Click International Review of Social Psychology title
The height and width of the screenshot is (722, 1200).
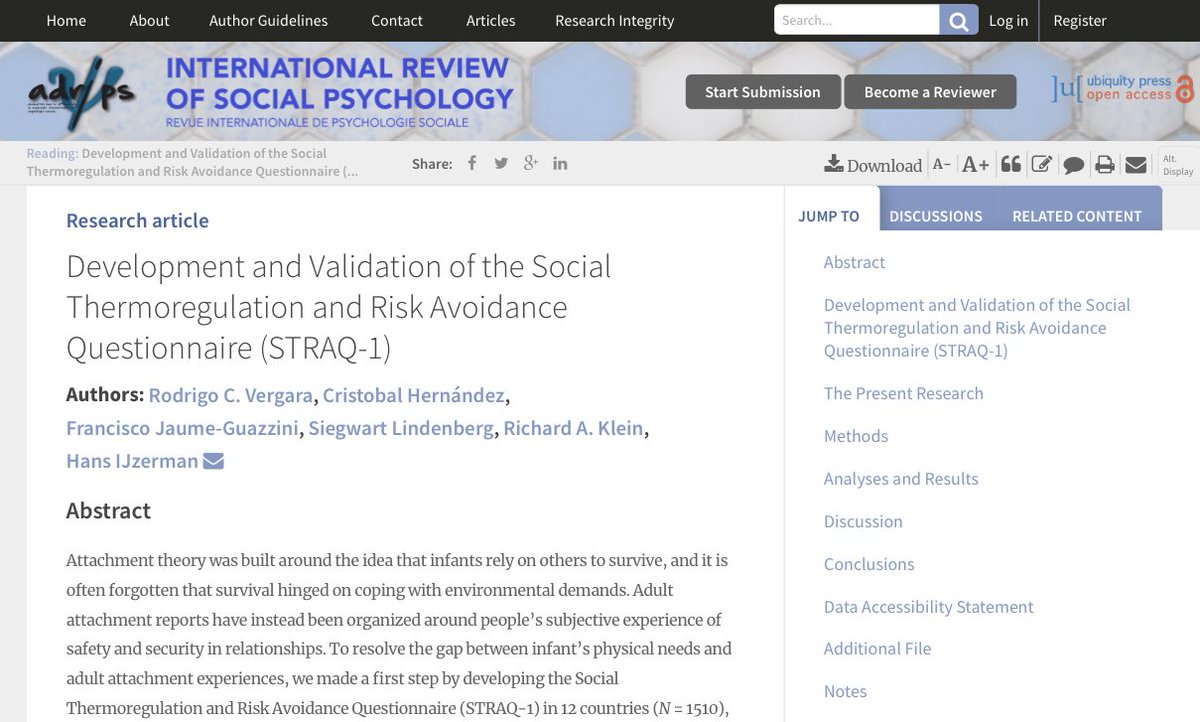coord(339,84)
